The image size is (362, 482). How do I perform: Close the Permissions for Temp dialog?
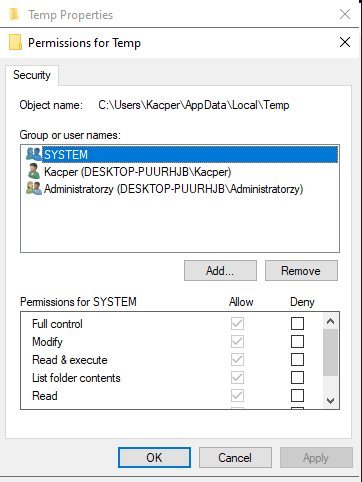tap(345, 42)
